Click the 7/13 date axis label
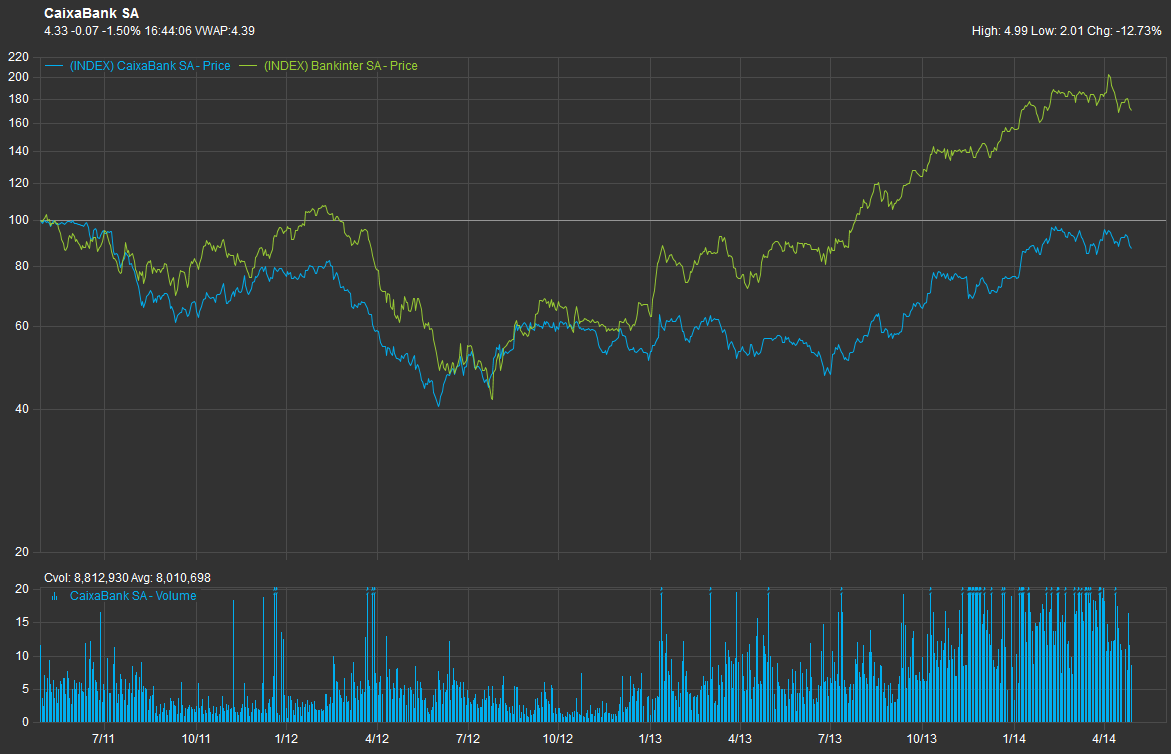Screen dimensions: 1171x754 click(x=830, y=738)
